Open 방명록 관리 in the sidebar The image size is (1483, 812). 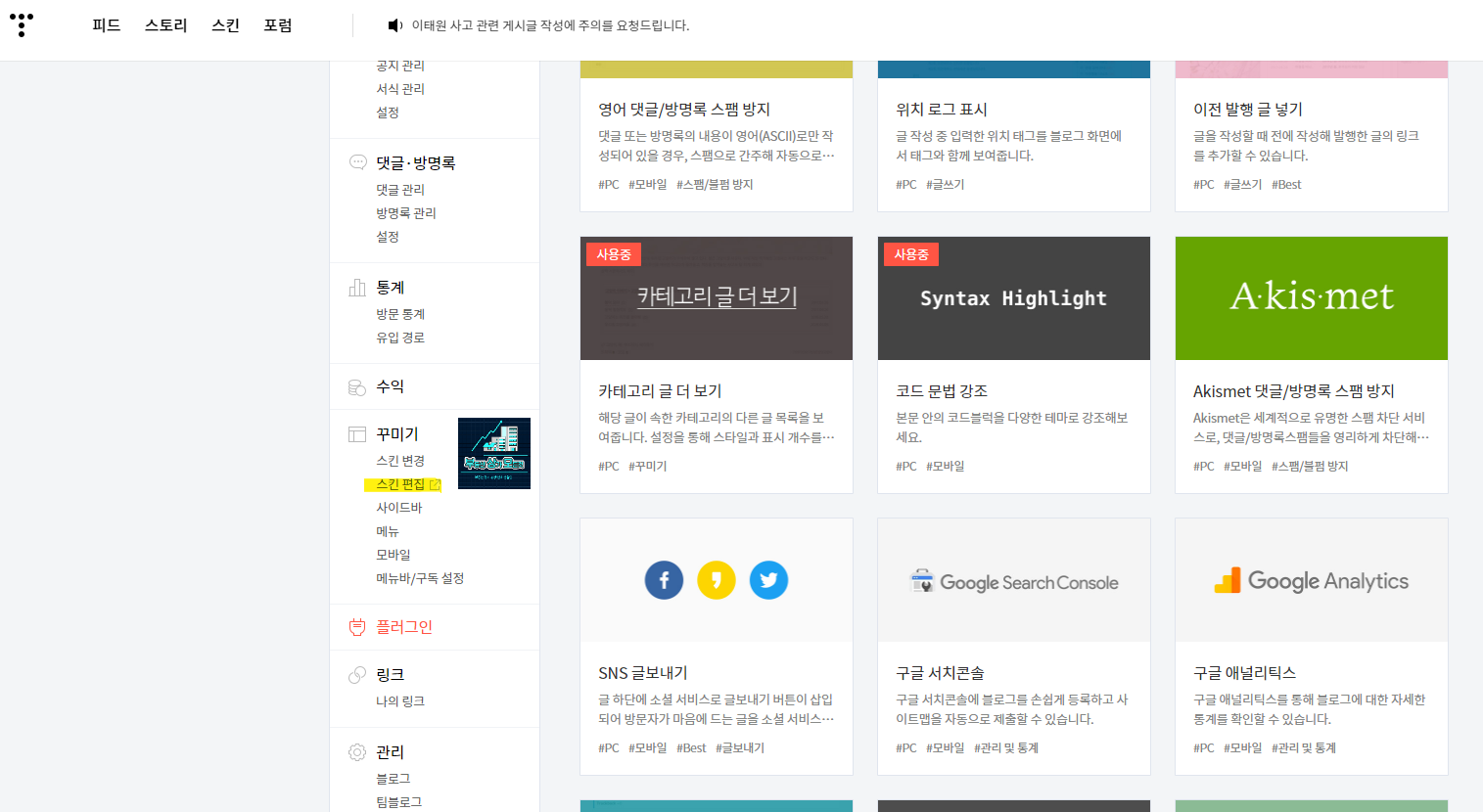(x=406, y=213)
